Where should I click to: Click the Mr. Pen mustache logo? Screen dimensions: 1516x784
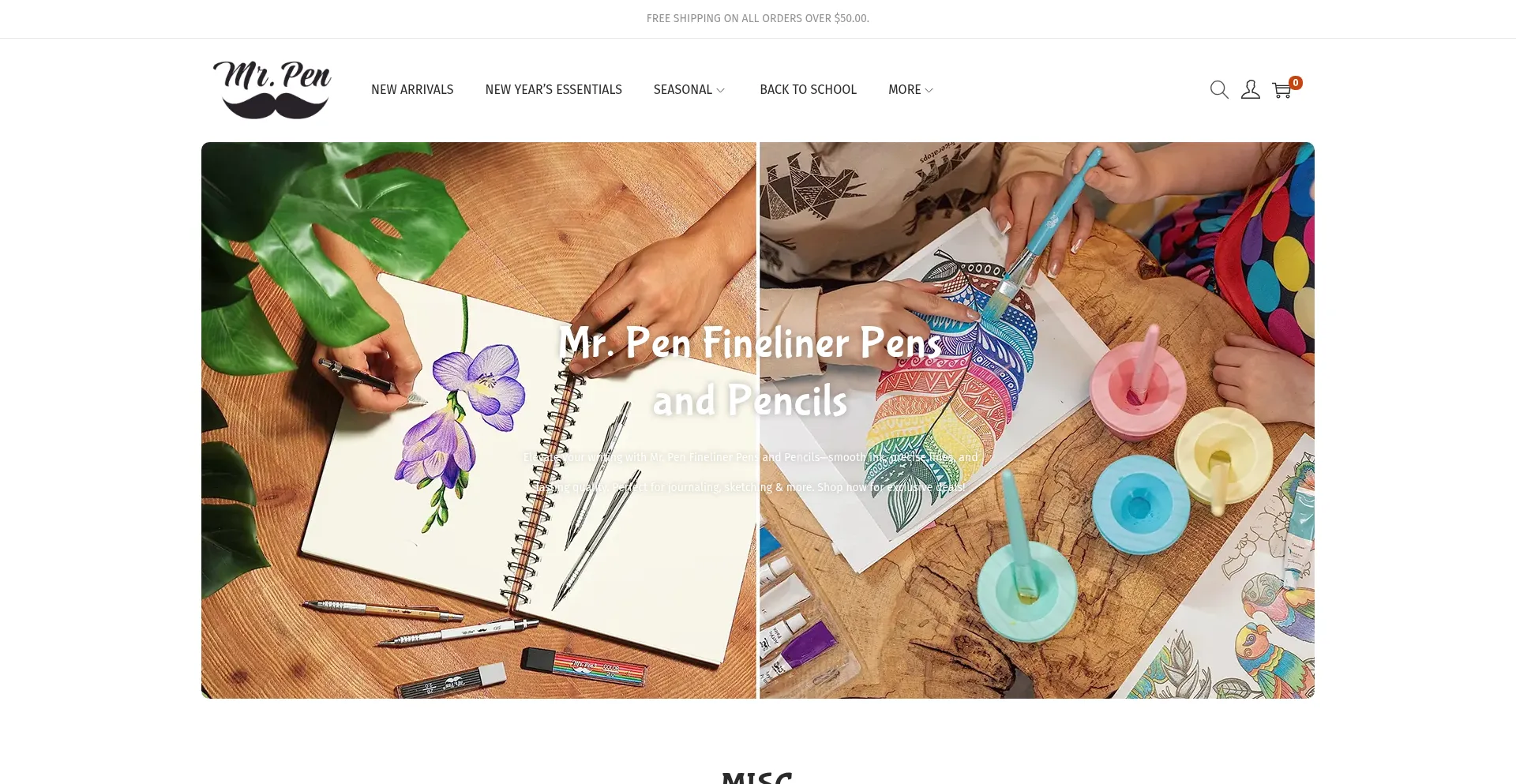coord(272,90)
